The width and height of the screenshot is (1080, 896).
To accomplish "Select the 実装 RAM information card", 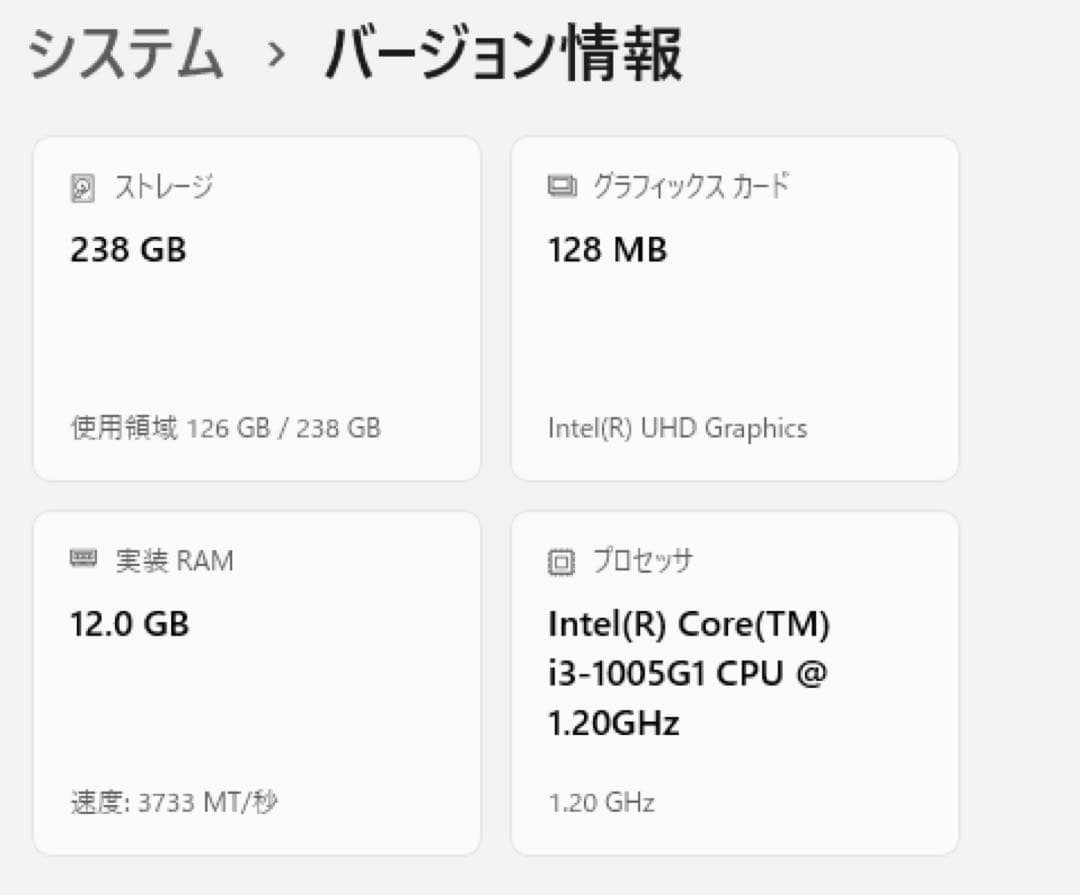I will coord(256,680).
